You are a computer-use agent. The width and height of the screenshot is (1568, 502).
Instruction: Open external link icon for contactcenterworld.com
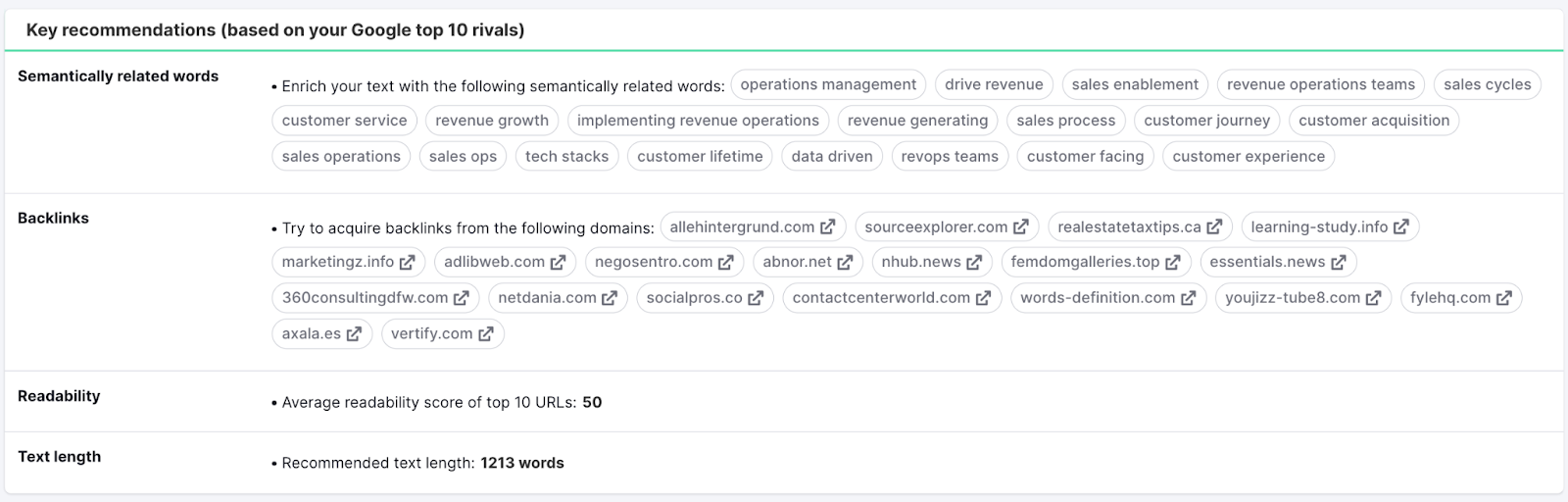click(x=983, y=298)
